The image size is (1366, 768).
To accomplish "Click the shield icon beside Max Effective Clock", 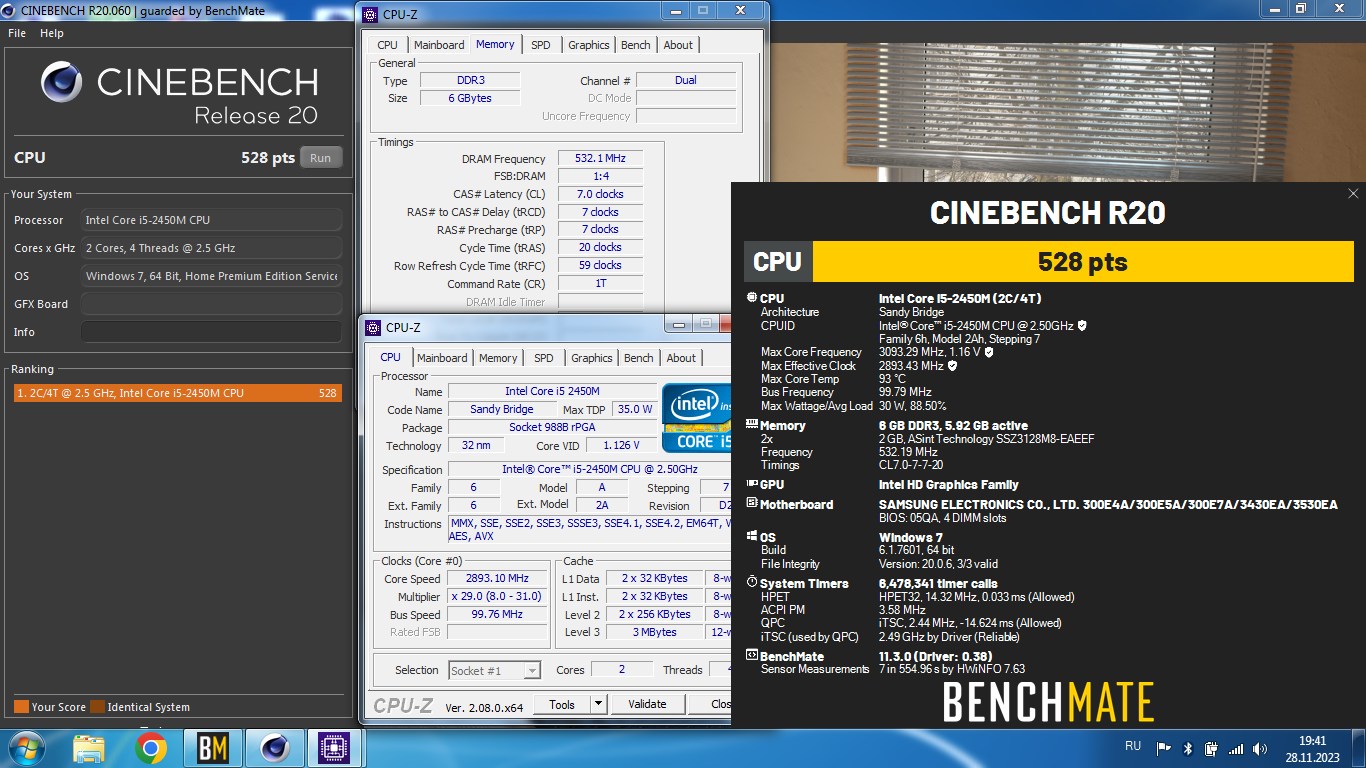I will tap(952, 366).
